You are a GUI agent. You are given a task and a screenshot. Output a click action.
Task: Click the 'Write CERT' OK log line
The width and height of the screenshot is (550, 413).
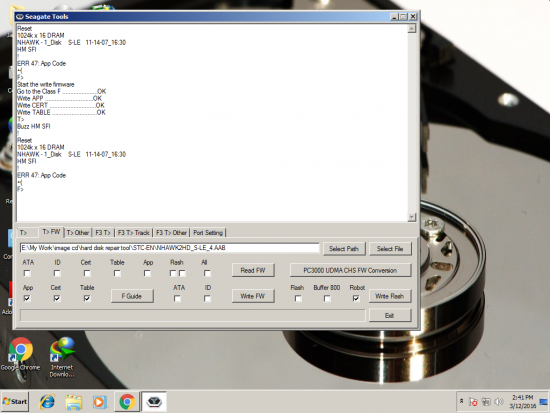click(x=61, y=105)
